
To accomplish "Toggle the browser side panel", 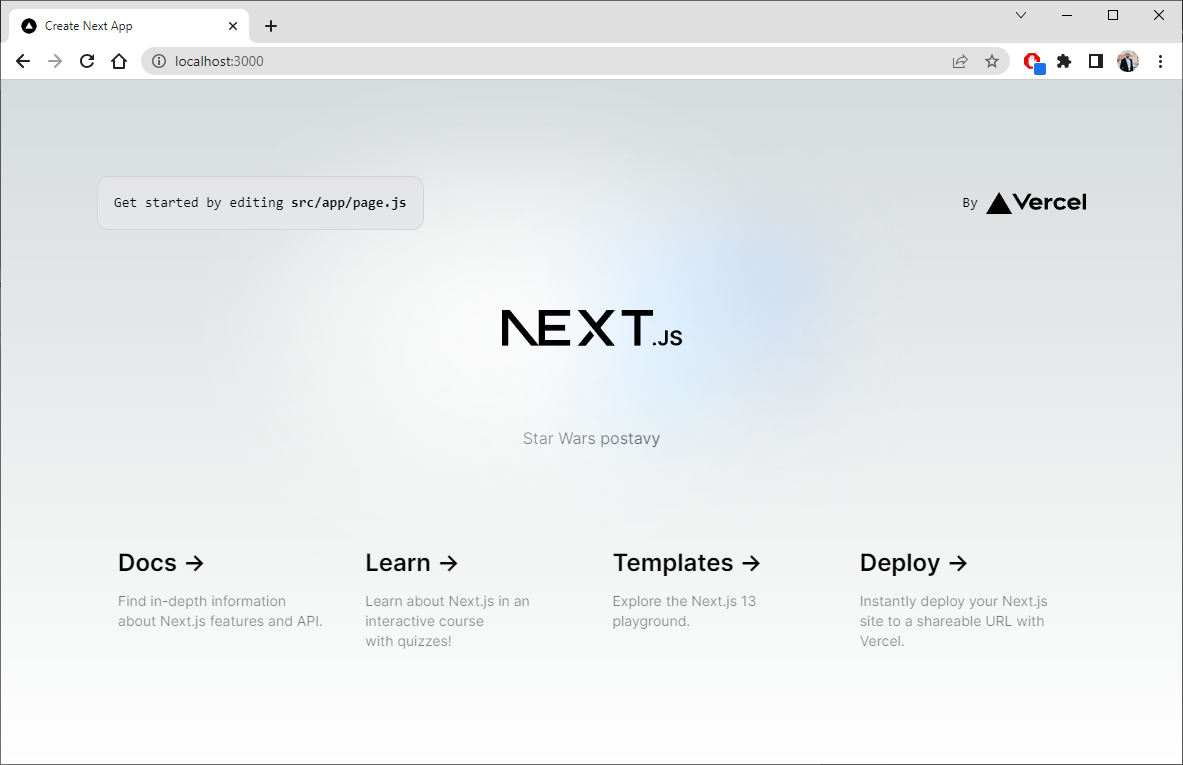I will pos(1096,61).
